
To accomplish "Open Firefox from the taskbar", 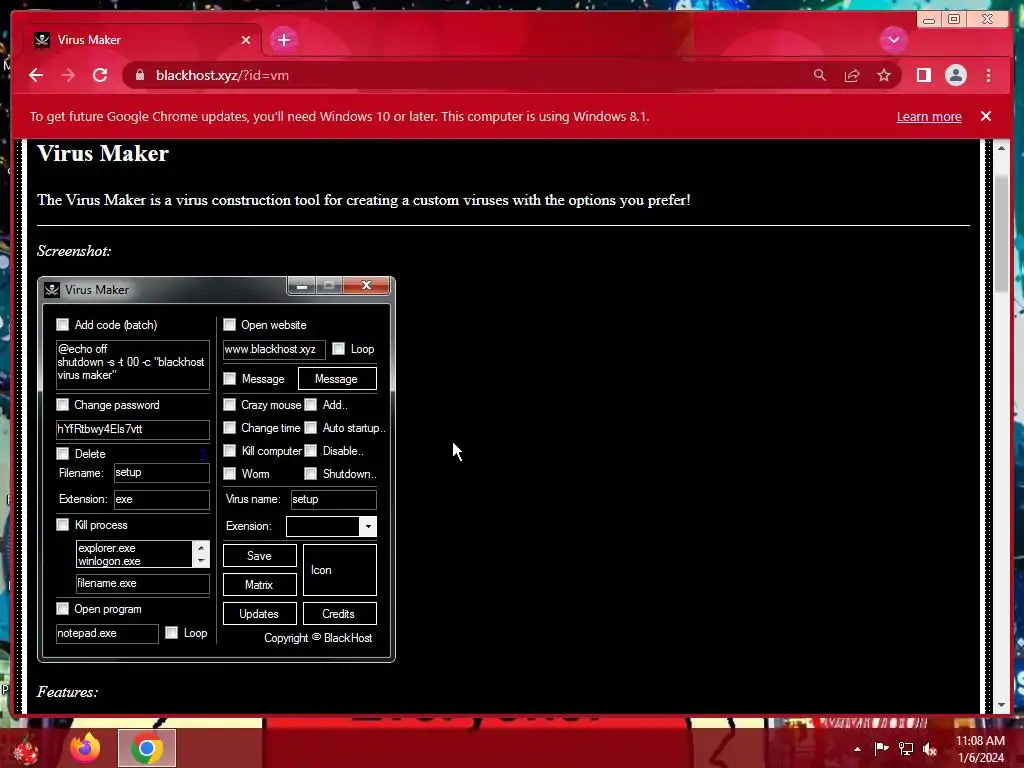I will pyautogui.click(x=85, y=748).
